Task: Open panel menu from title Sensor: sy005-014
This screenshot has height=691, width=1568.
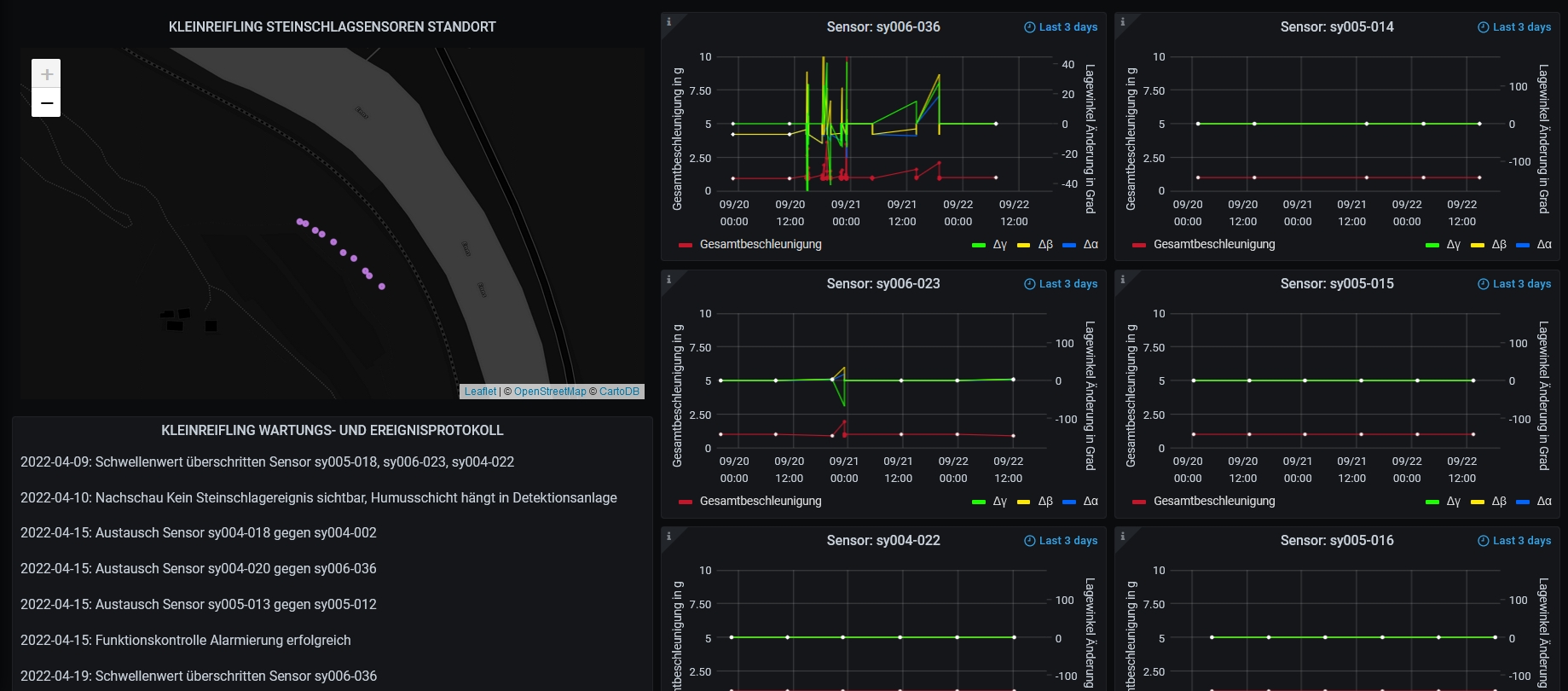Action: [1337, 27]
